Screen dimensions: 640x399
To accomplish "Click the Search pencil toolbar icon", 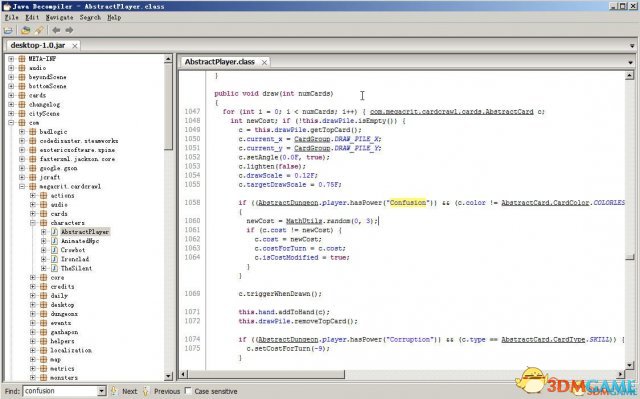I will click(x=39, y=30).
